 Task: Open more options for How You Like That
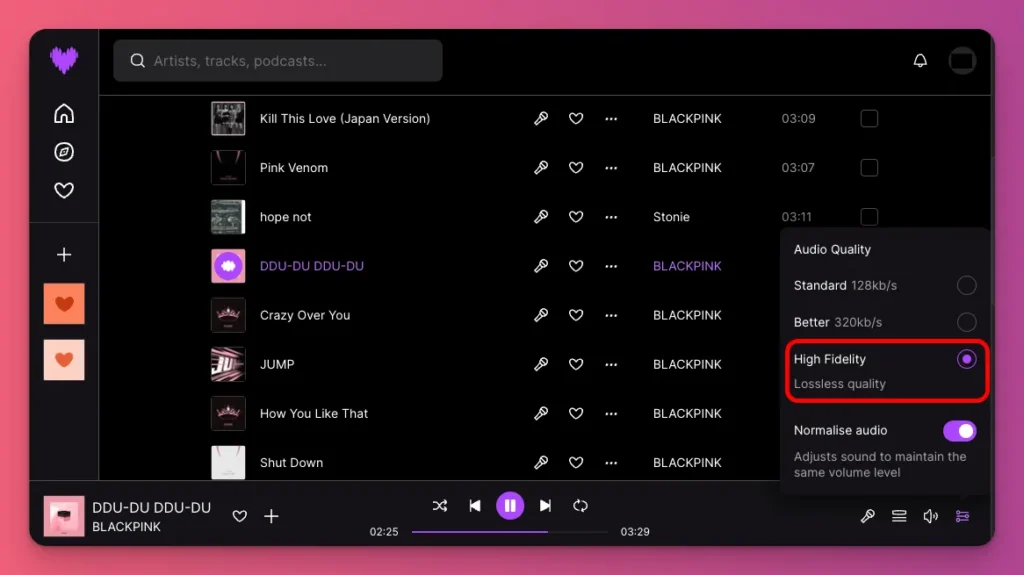(611, 414)
